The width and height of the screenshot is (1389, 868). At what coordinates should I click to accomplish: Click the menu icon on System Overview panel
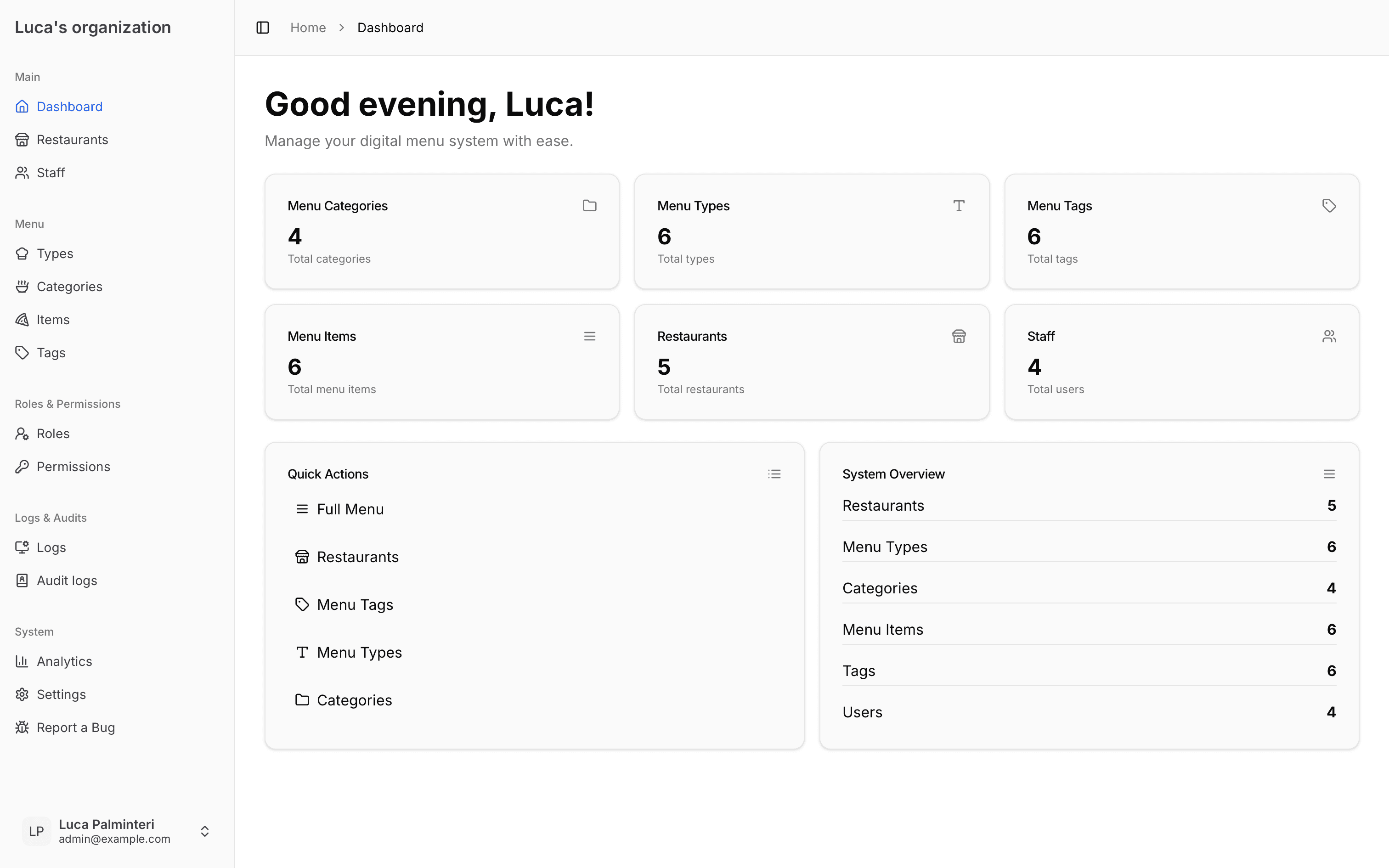(x=1329, y=473)
